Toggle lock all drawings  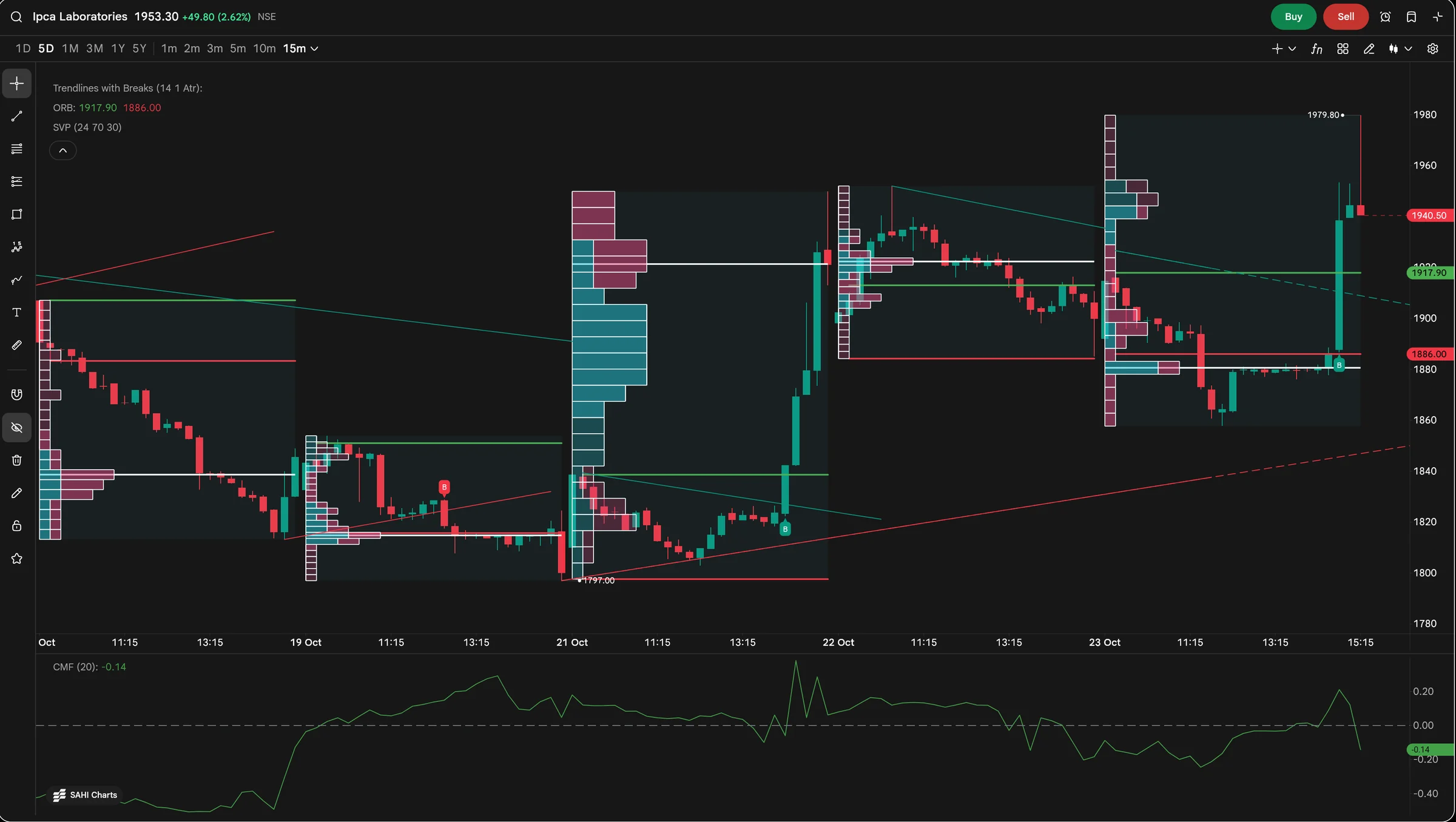tap(17, 526)
